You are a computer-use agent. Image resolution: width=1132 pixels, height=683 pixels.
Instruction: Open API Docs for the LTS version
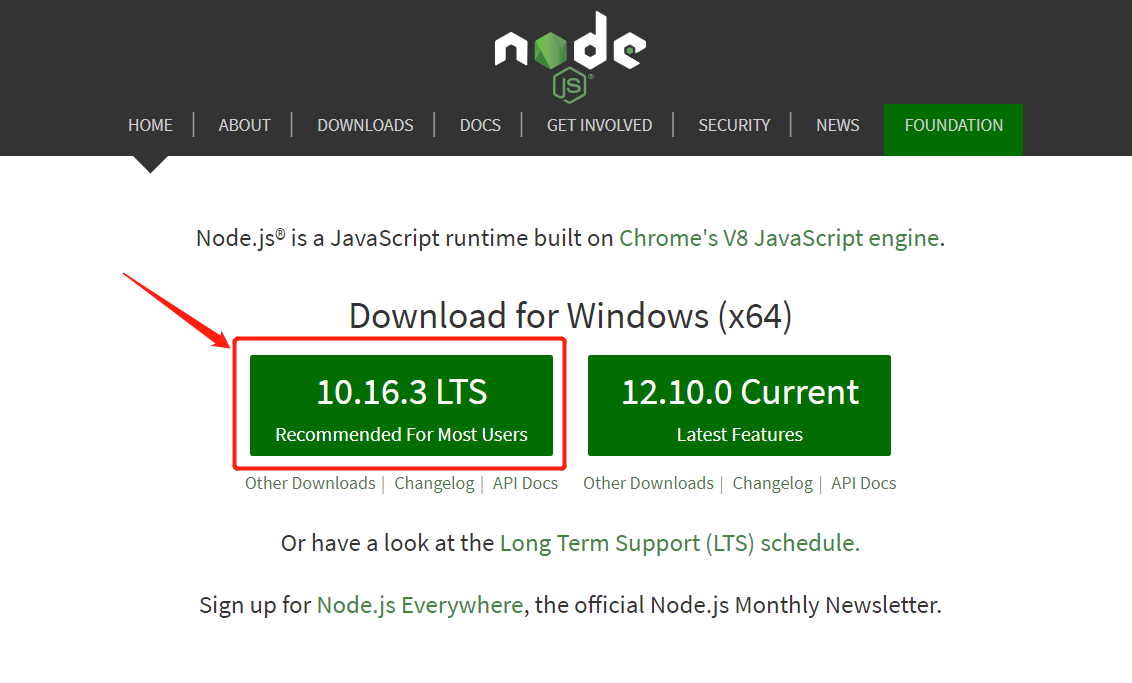pyautogui.click(x=525, y=483)
